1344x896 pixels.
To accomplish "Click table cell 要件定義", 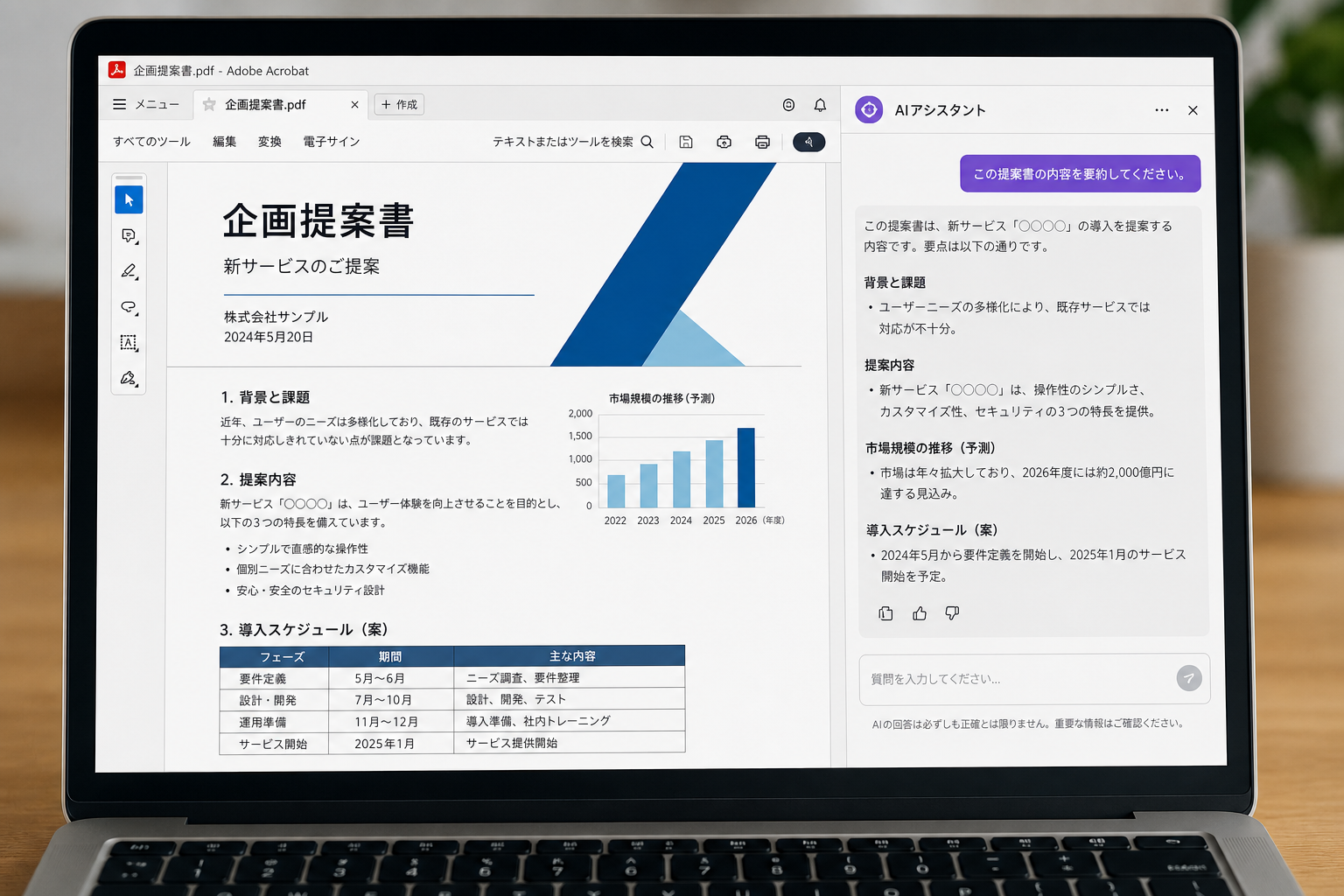I will (262, 679).
